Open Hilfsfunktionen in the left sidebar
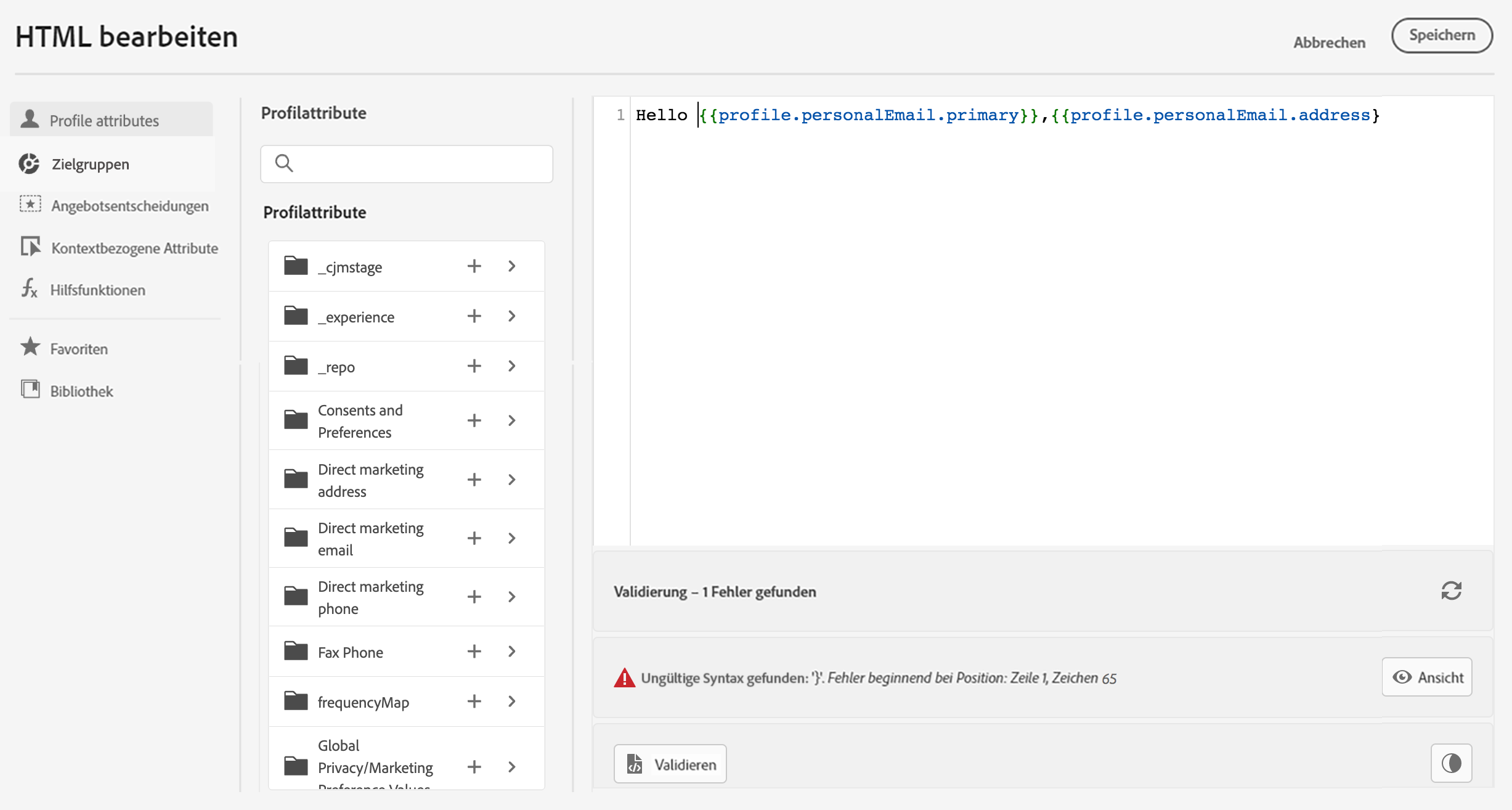The height and width of the screenshot is (810, 1512). [97, 290]
